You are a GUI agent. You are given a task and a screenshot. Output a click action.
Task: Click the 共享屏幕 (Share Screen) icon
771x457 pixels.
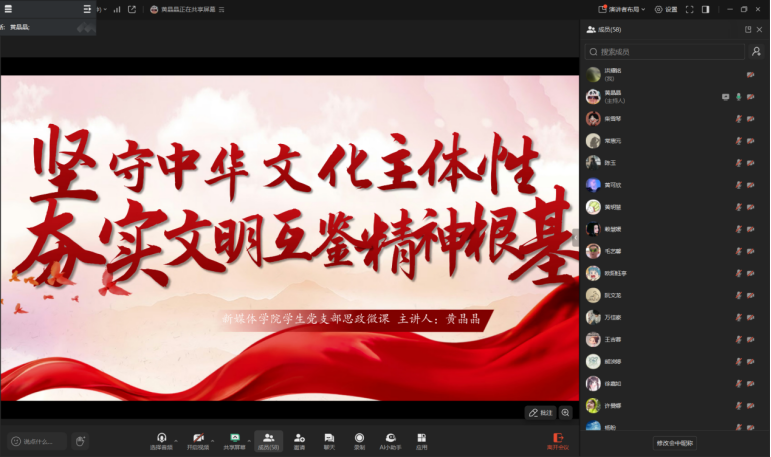[x=234, y=440]
